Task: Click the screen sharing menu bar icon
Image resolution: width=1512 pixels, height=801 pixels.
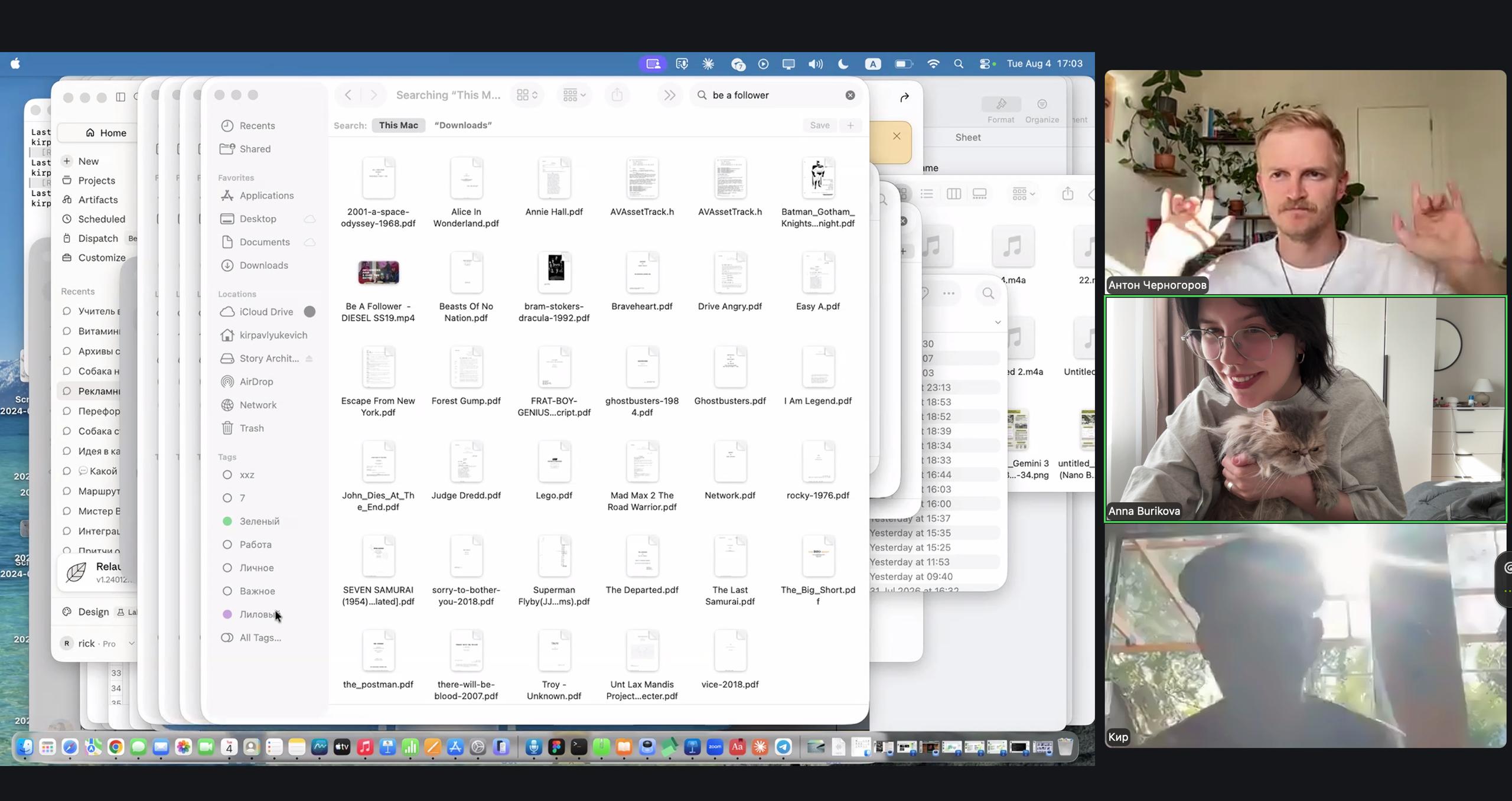Action: point(653,64)
